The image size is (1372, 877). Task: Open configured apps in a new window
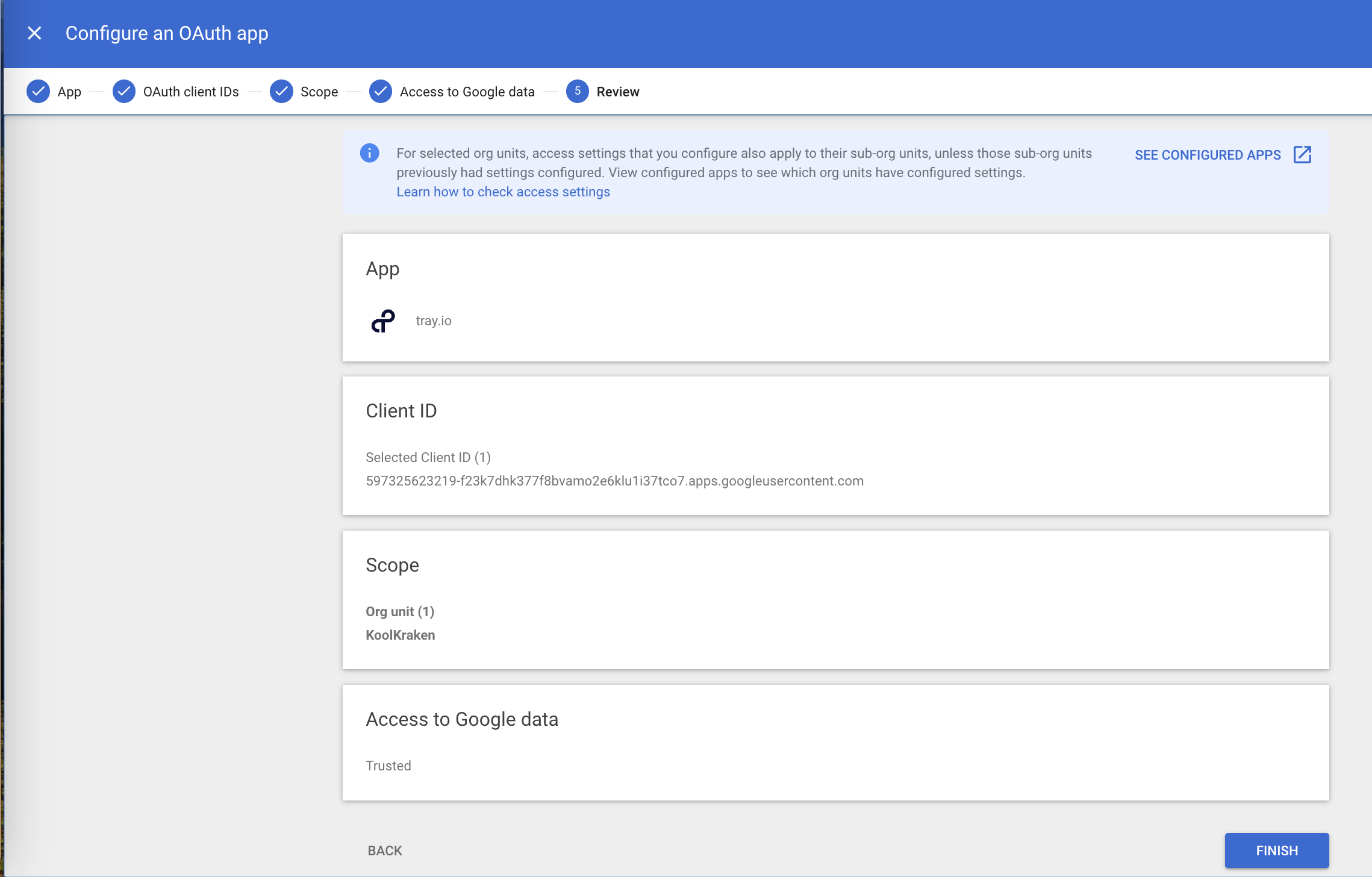click(x=1303, y=154)
